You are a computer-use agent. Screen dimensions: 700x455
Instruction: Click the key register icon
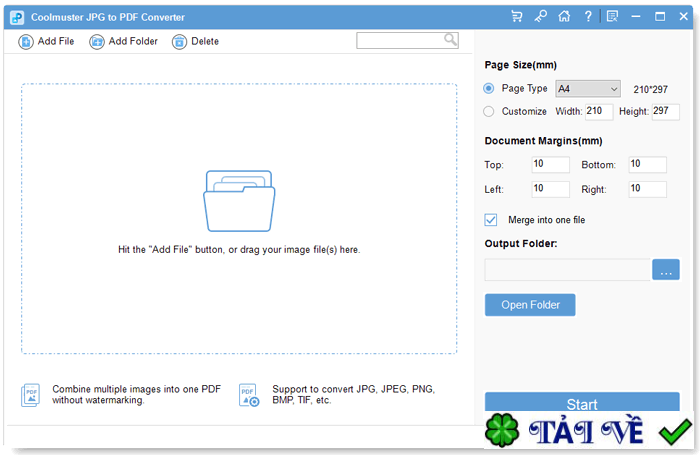(x=541, y=17)
